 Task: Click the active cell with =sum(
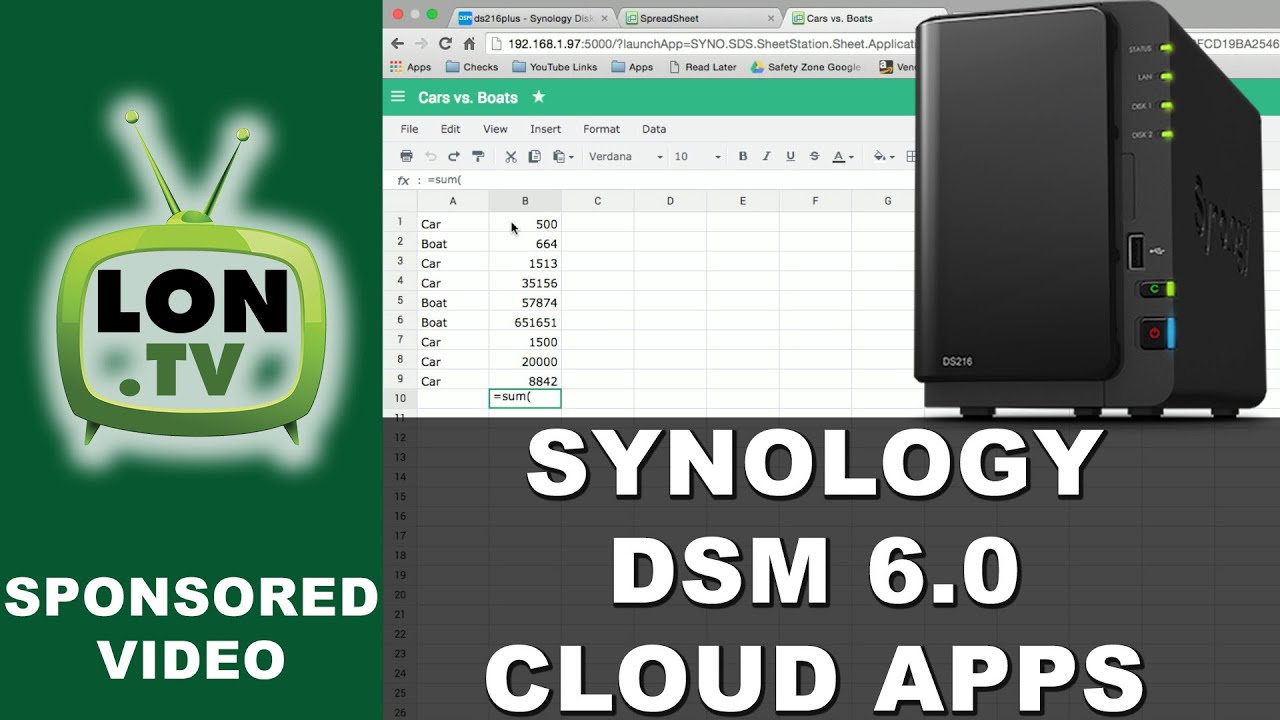pyautogui.click(x=525, y=398)
